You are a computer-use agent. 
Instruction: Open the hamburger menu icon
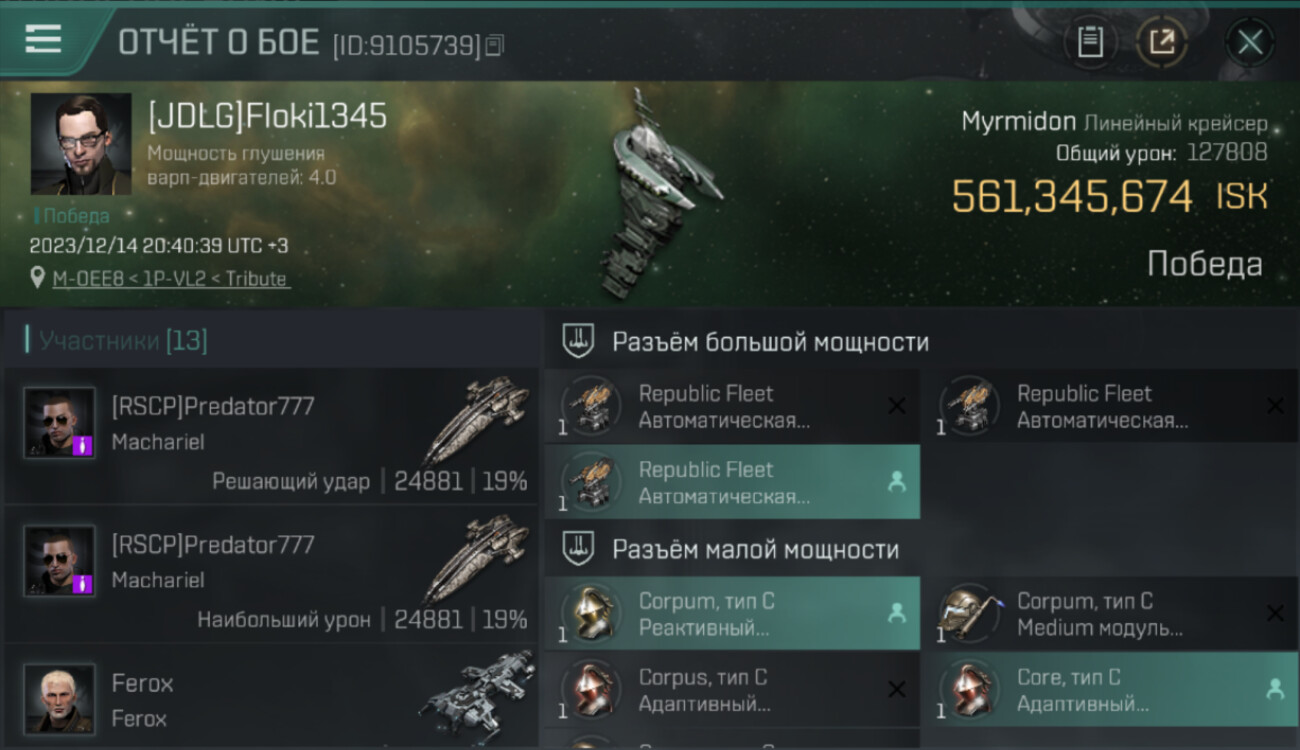[x=43, y=39]
